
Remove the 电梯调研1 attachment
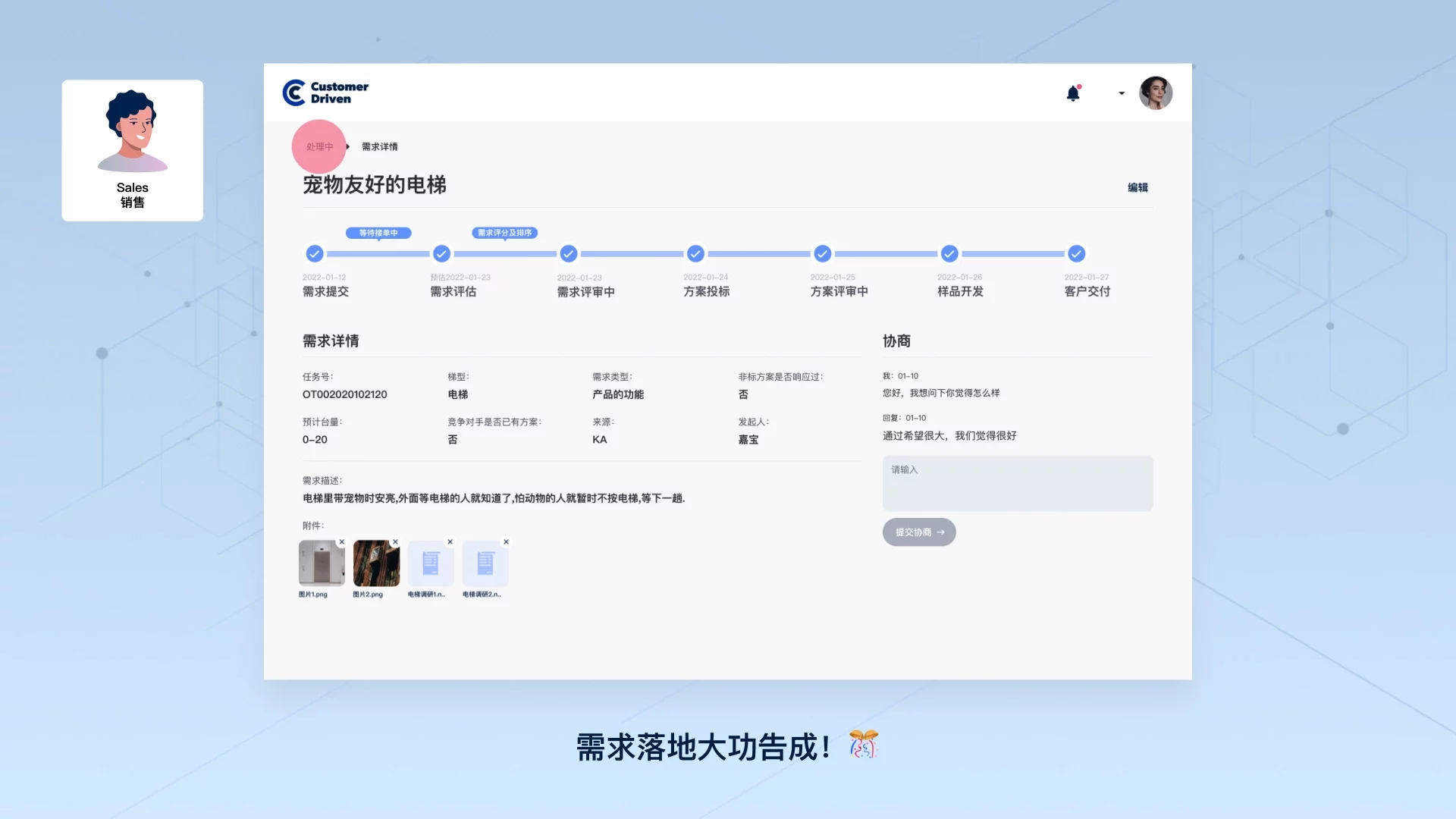coord(450,541)
